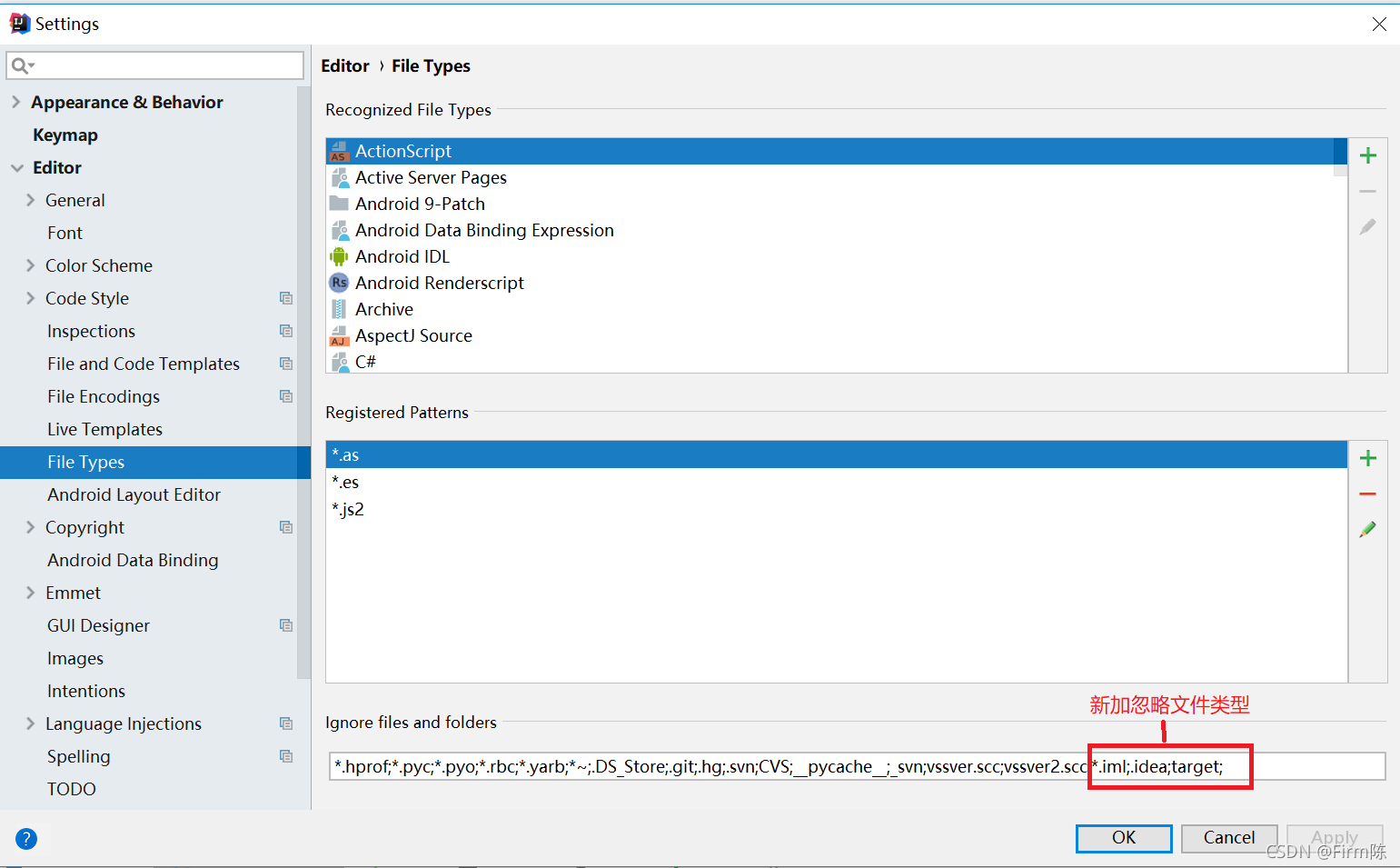Remove the selected recognized file type

(x=1367, y=192)
